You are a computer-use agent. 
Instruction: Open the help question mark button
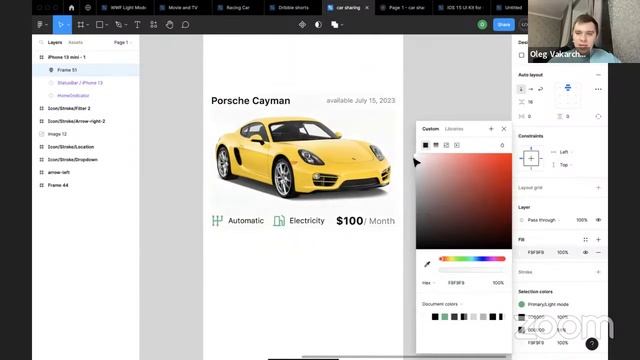coord(592,344)
